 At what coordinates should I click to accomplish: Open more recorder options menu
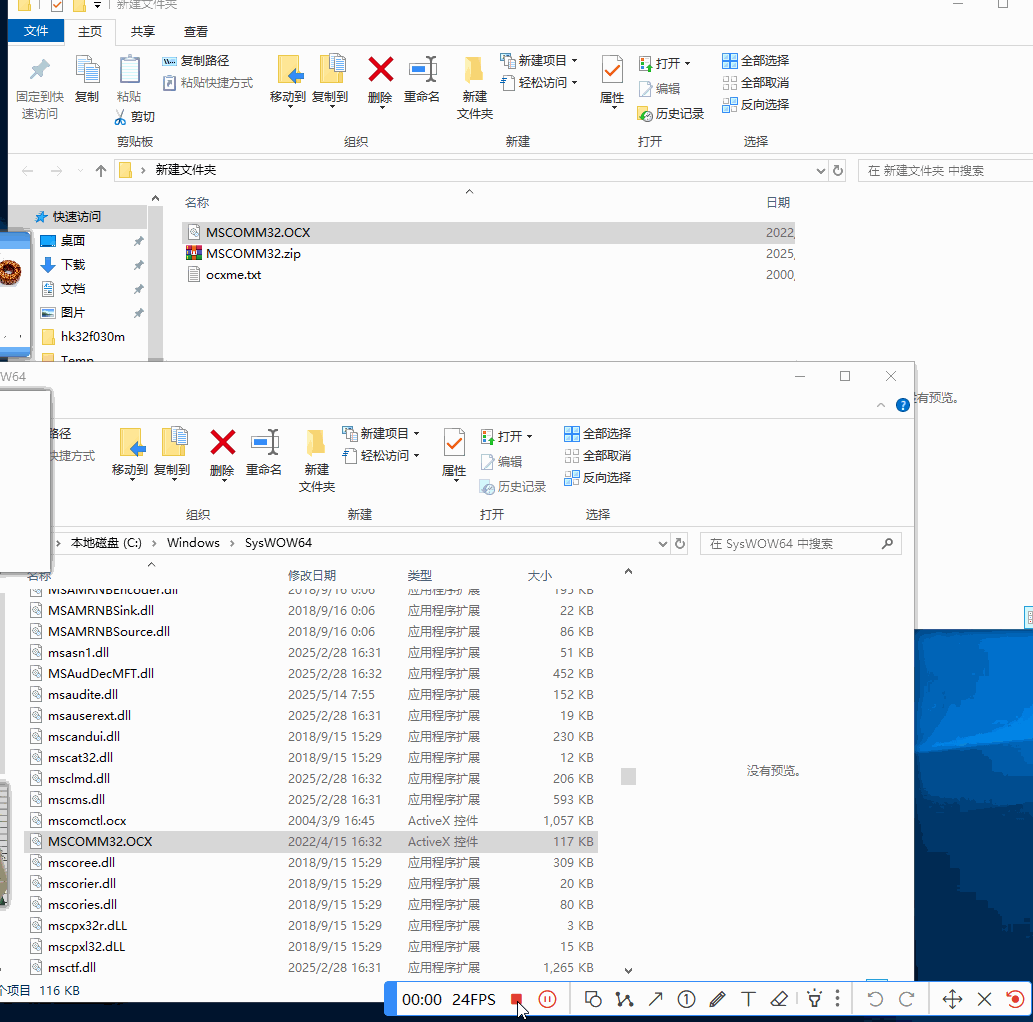(x=838, y=998)
